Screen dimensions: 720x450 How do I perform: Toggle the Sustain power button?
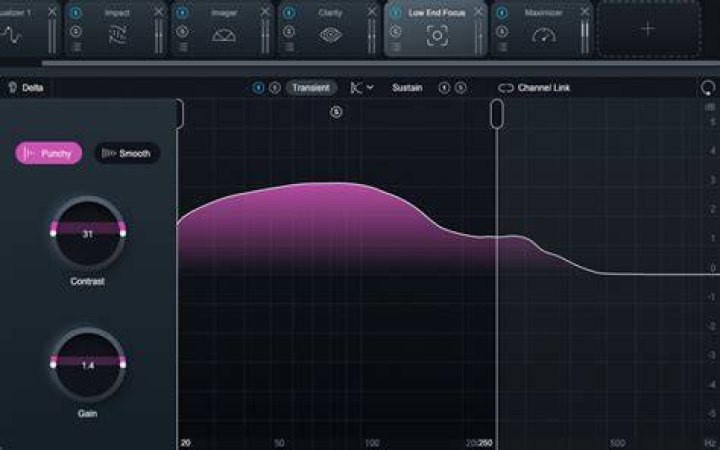(x=444, y=88)
